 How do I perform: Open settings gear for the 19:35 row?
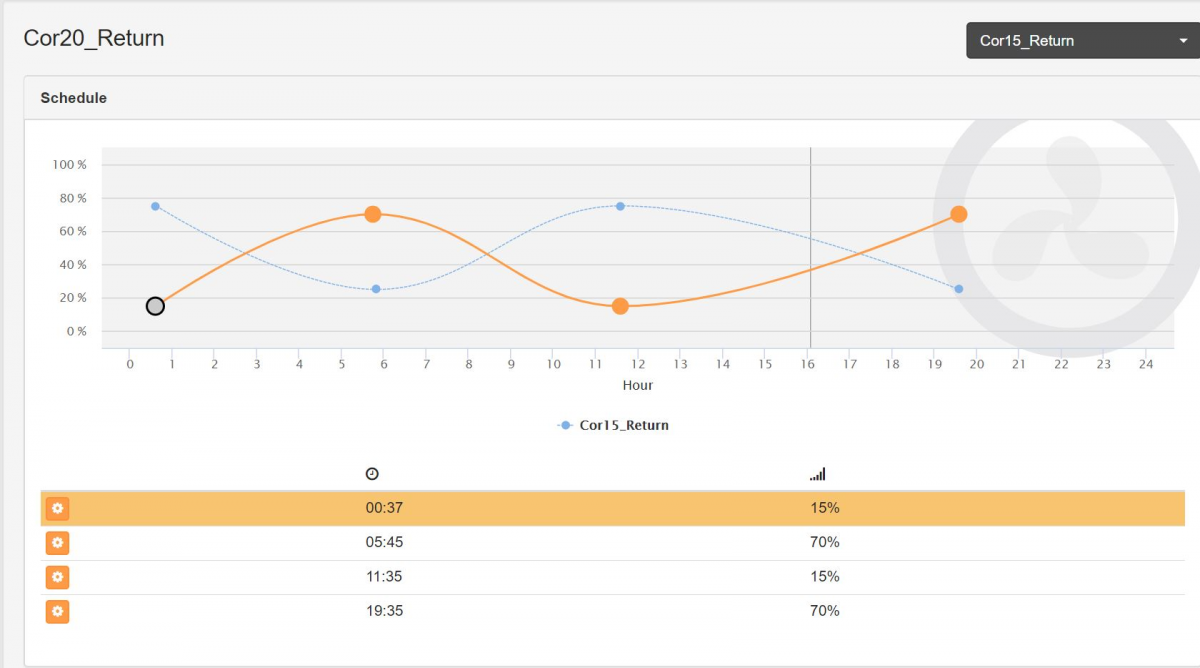(x=57, y=611)
